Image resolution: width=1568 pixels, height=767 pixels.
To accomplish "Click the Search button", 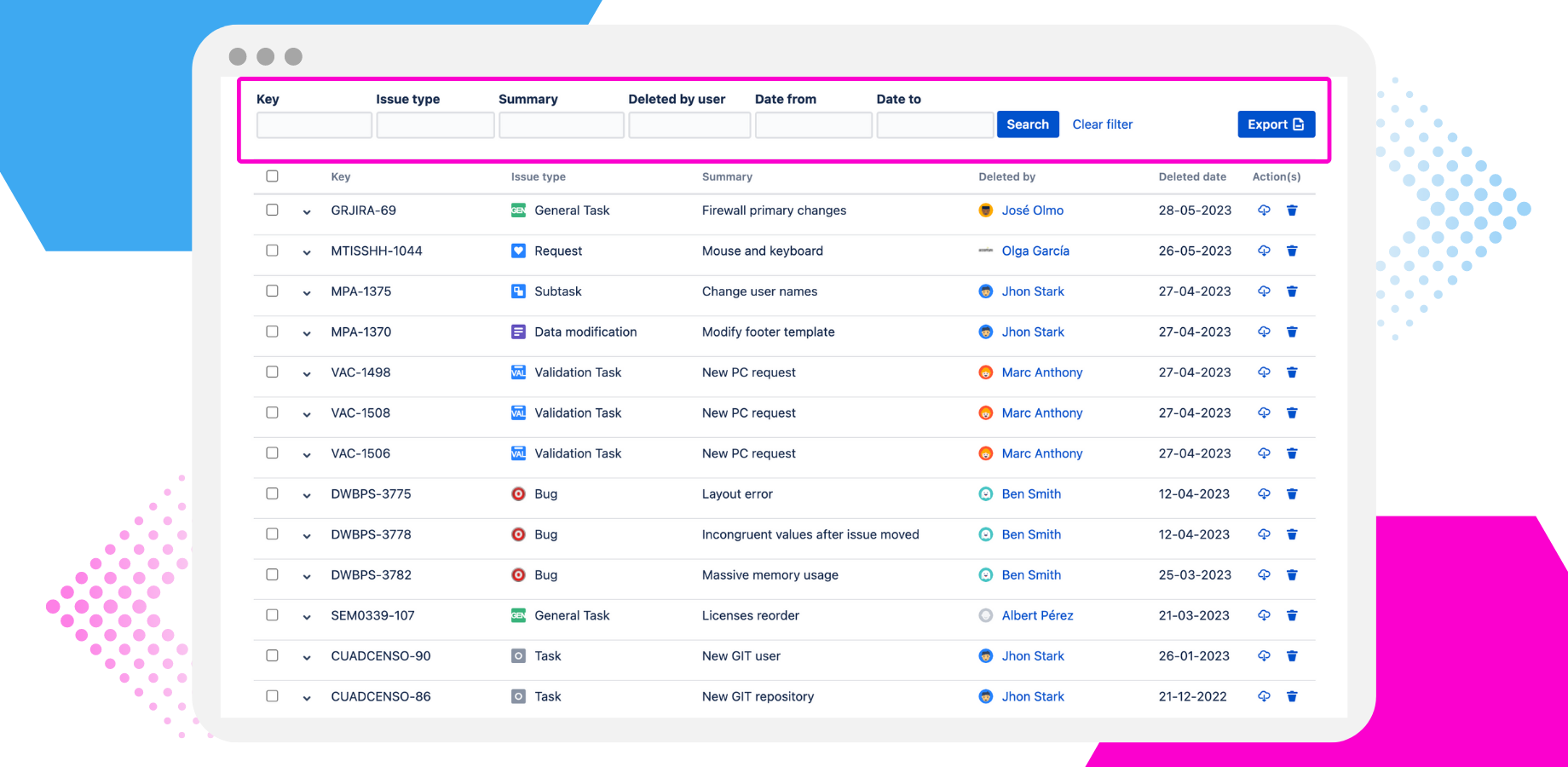I will (x=1027, y=124).
